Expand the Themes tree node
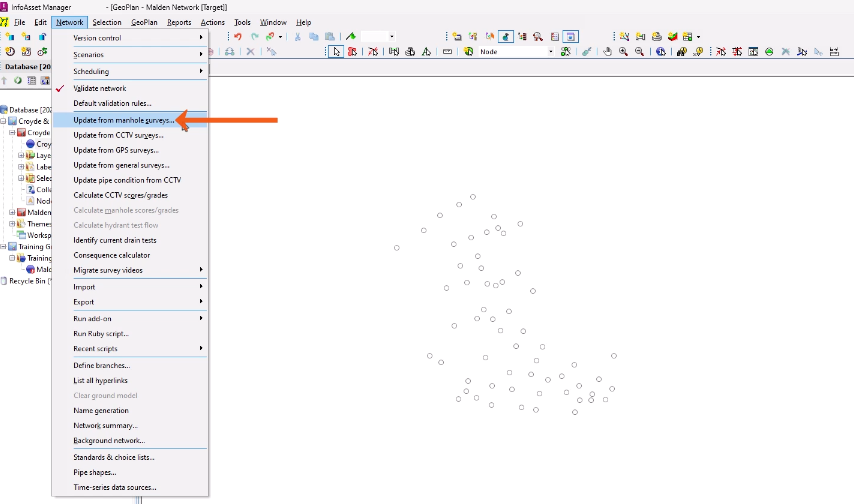 [x=12, y=224]
